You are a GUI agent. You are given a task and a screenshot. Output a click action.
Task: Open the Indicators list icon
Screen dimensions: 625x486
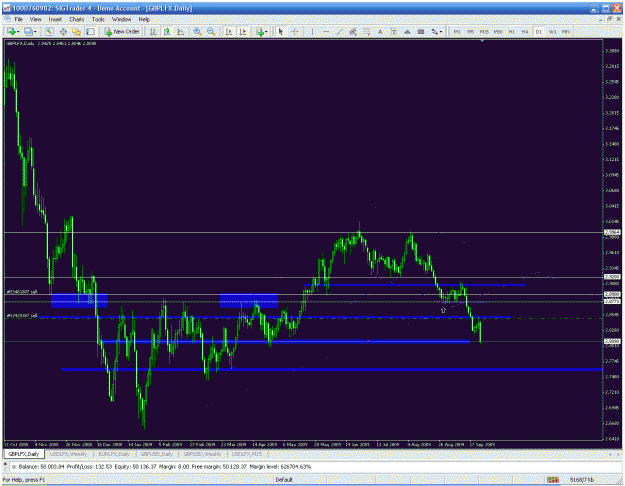[260, 31]
